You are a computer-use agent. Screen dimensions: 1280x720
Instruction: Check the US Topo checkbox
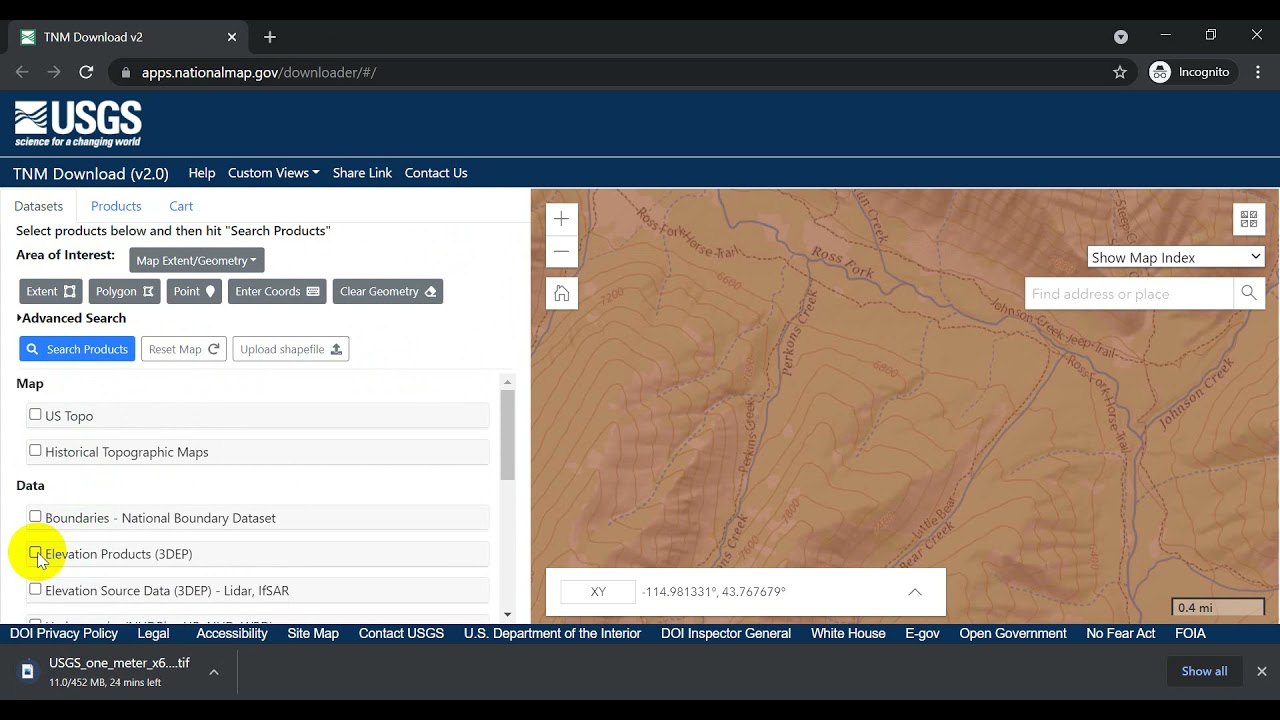tap(35, 414)
